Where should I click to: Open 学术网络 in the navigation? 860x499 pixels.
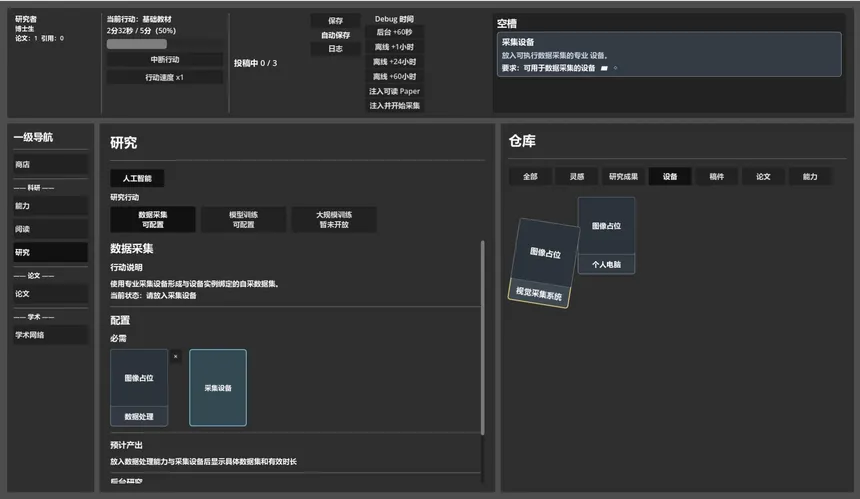pos(50,335)
